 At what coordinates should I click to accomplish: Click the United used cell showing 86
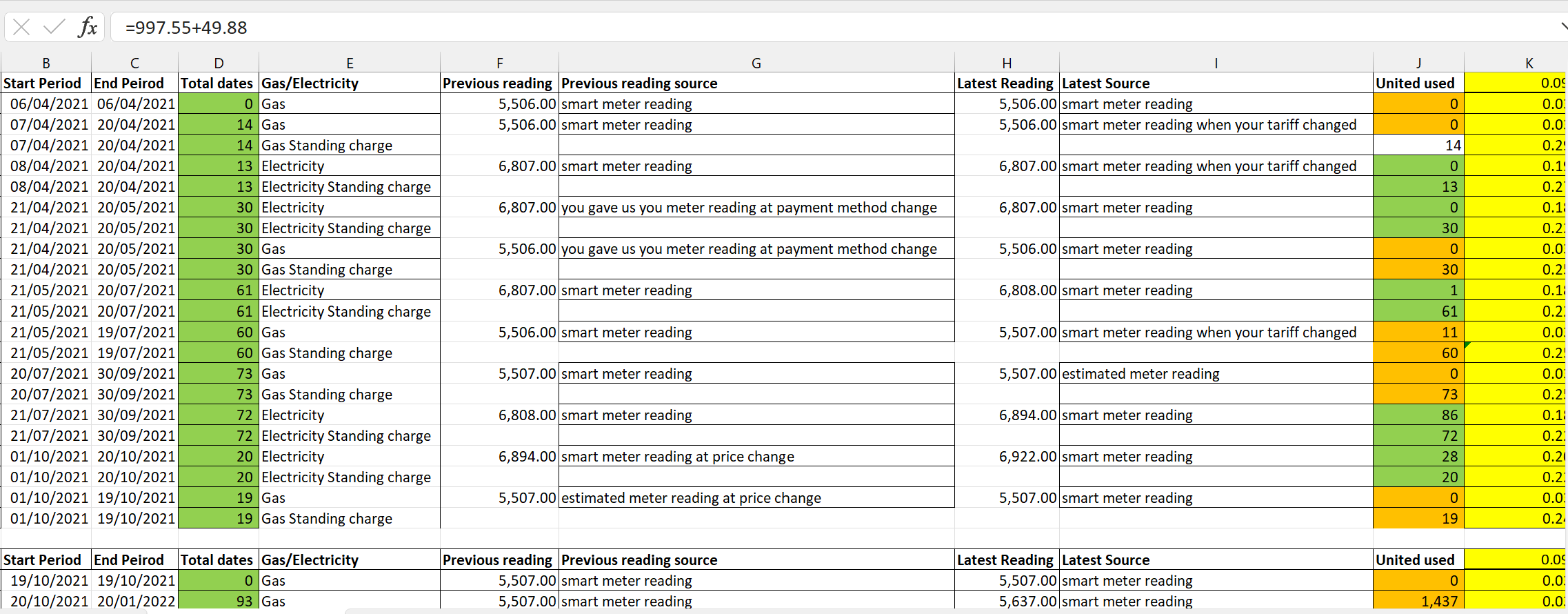click(x=1418, y=415)
